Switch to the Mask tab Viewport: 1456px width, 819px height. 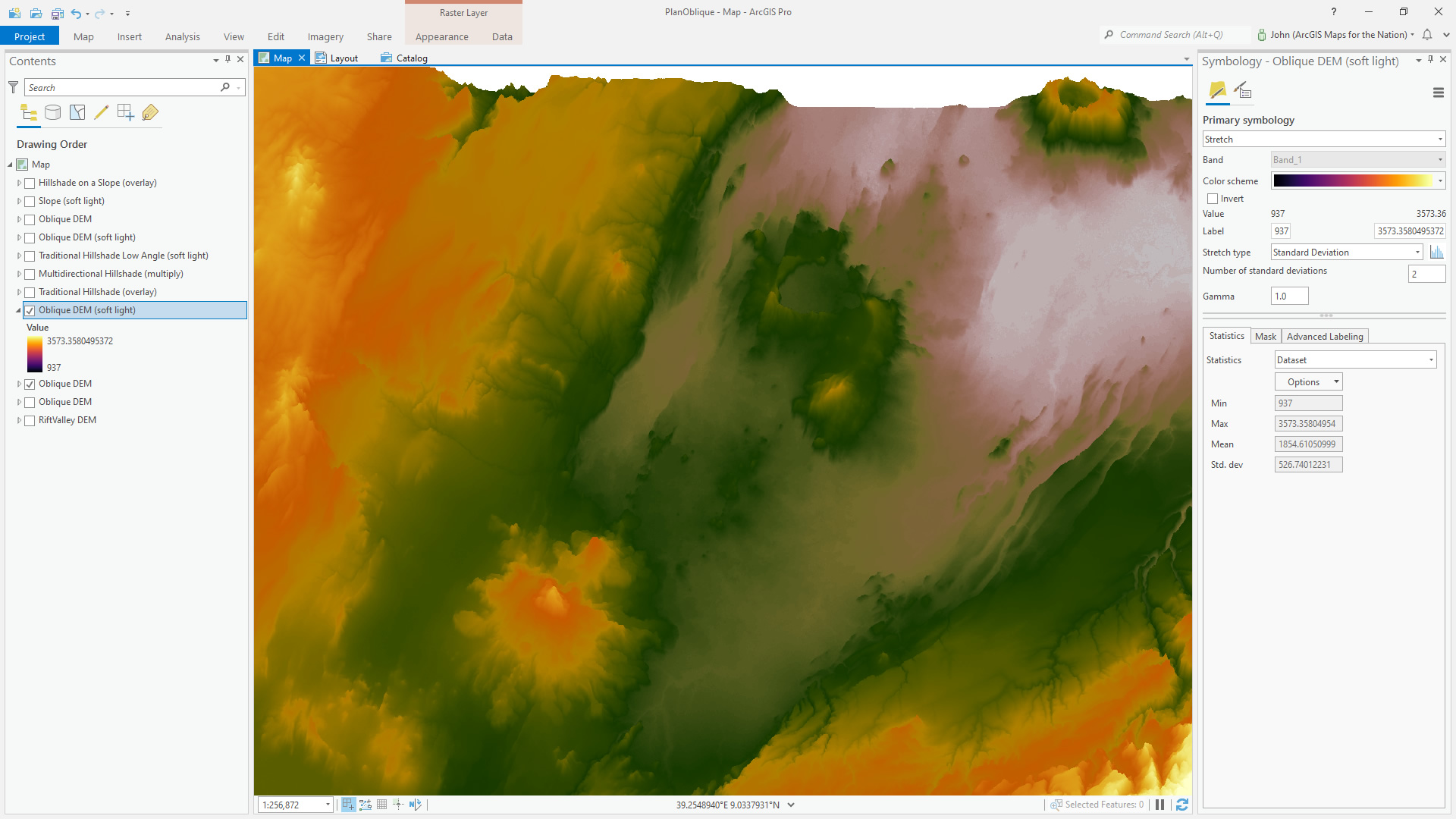tap(1265, 337)
